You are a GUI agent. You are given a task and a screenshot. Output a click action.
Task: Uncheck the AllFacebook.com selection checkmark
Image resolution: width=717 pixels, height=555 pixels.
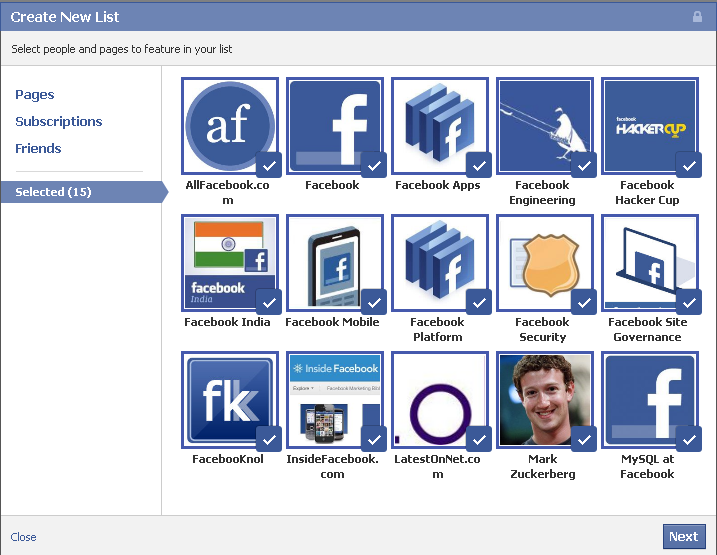[269, 165]
